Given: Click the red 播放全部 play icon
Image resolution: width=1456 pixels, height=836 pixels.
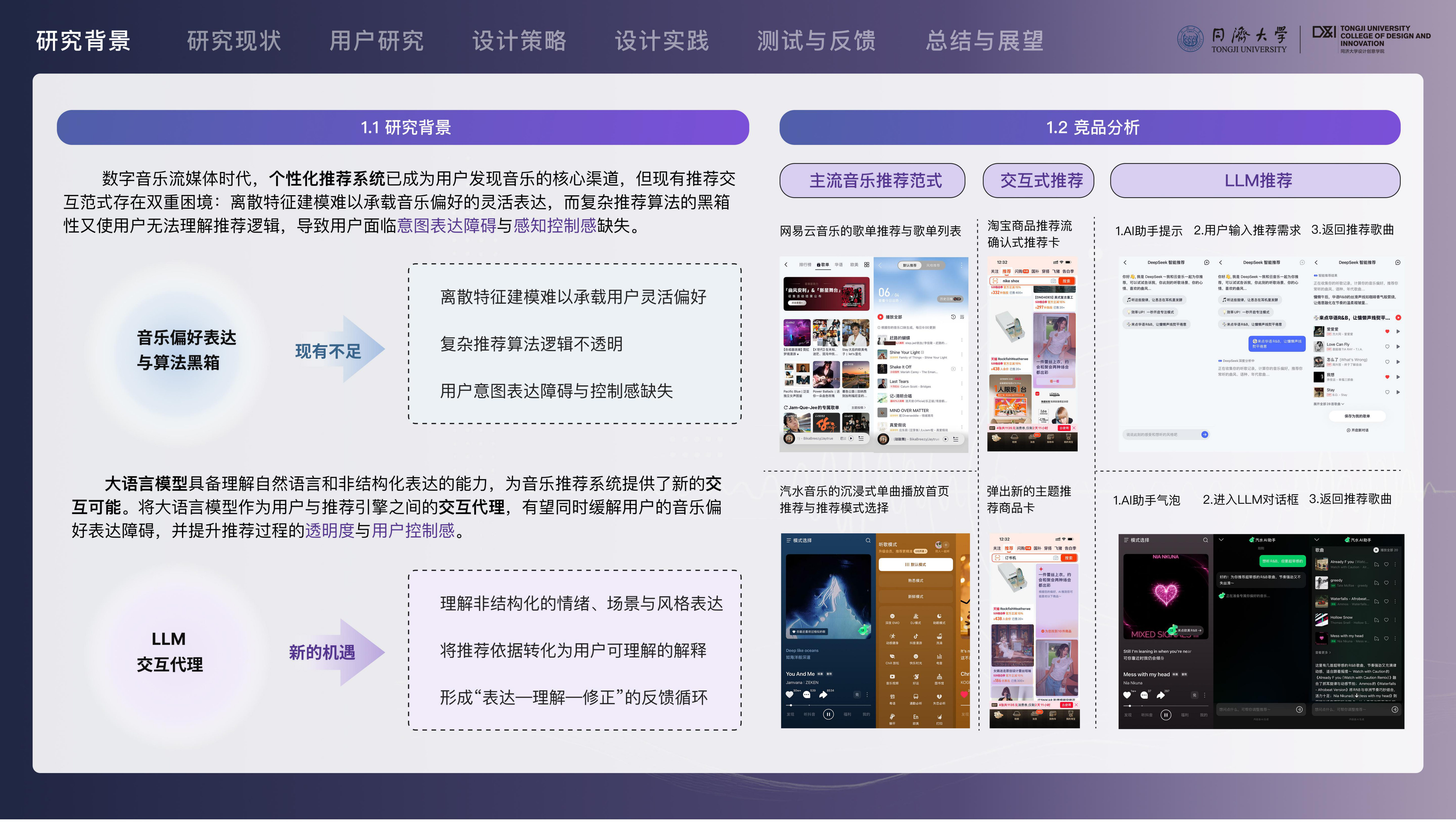Looking at the screenshot, I should (880, 317).
